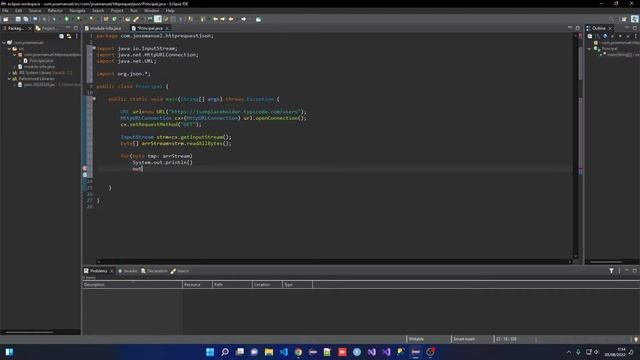Open the Run menu

pyautogui.click(x=134, y=11)
